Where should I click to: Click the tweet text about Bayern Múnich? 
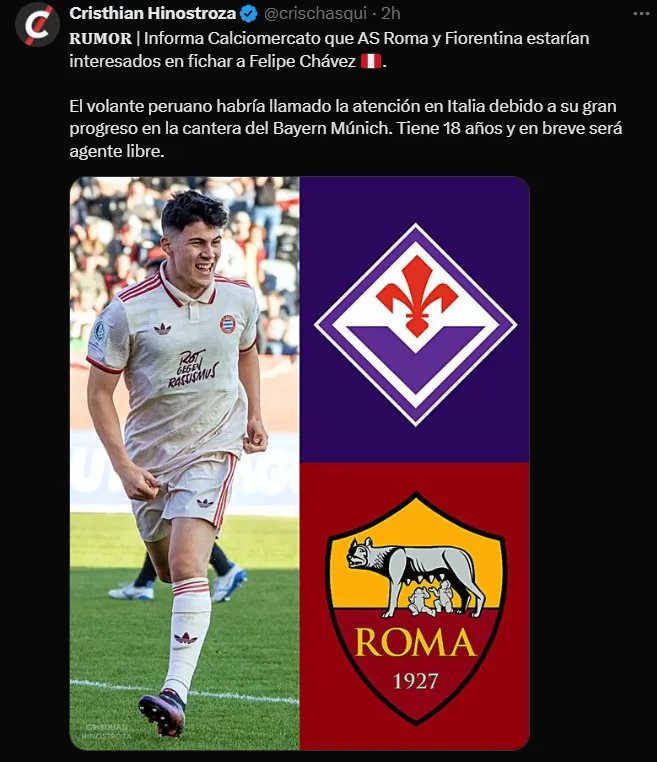[x=346, y=128]
